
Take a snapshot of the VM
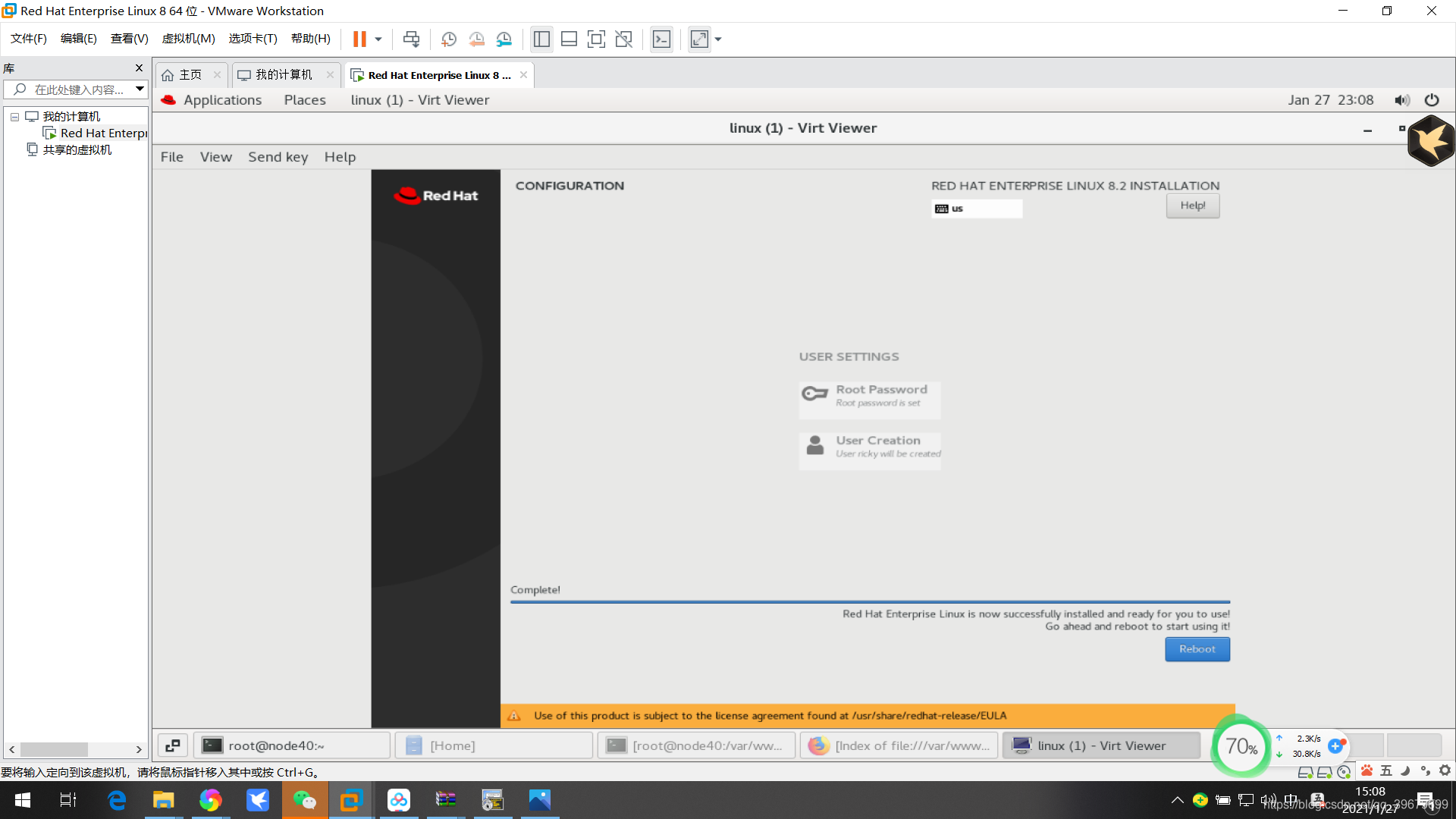coord(448,39)
